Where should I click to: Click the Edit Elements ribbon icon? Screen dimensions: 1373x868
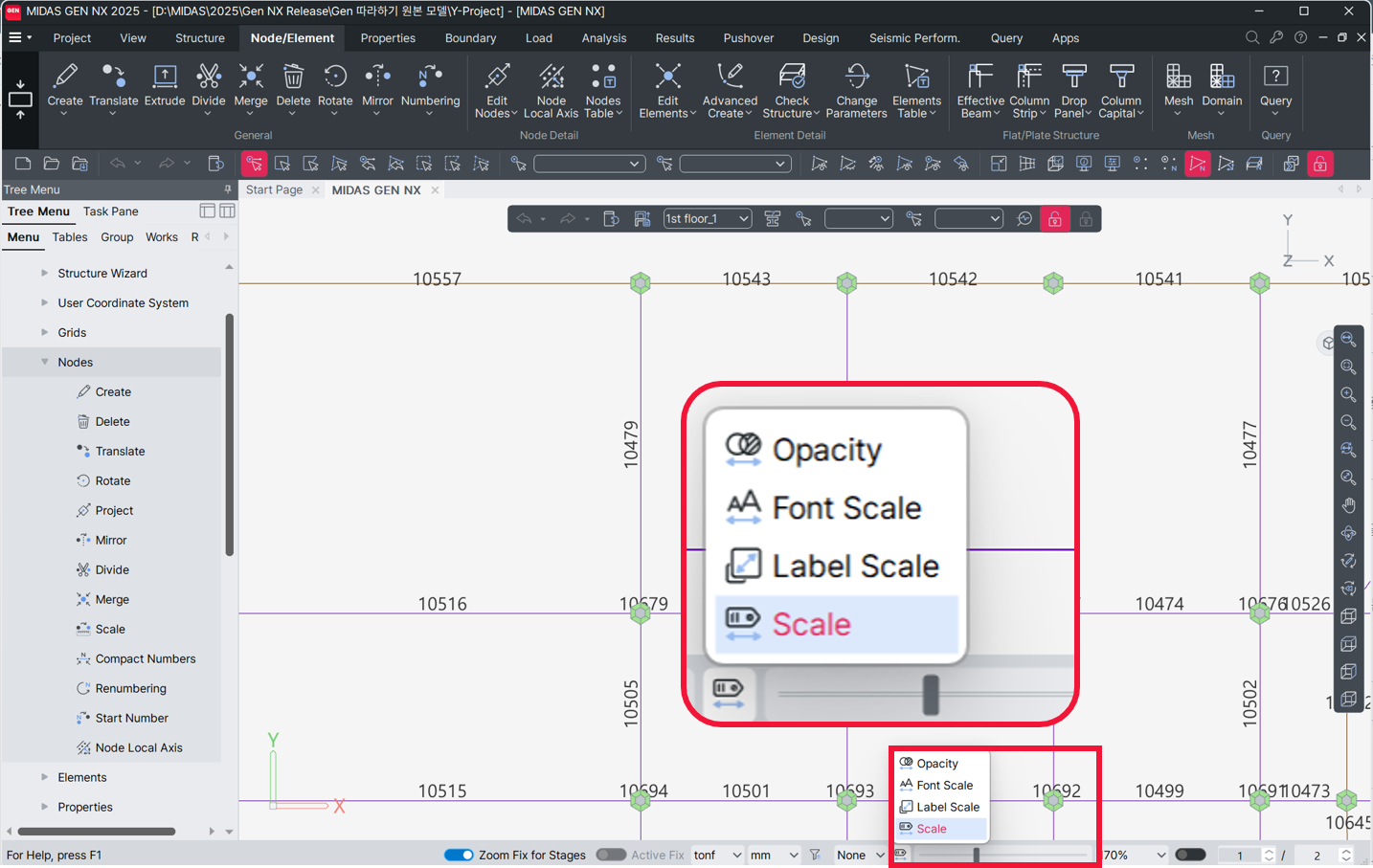[667, 91]
